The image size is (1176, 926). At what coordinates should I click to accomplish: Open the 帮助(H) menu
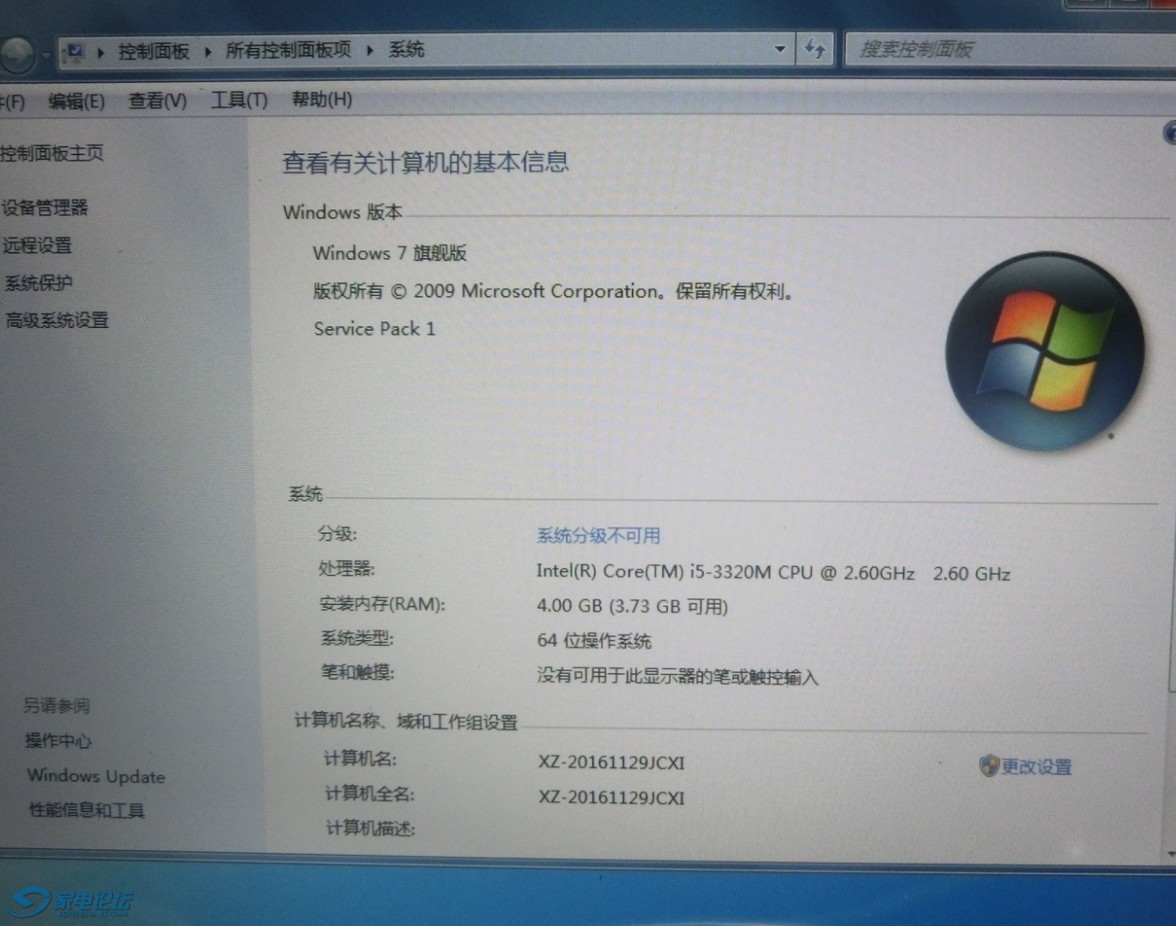[322, 99]
